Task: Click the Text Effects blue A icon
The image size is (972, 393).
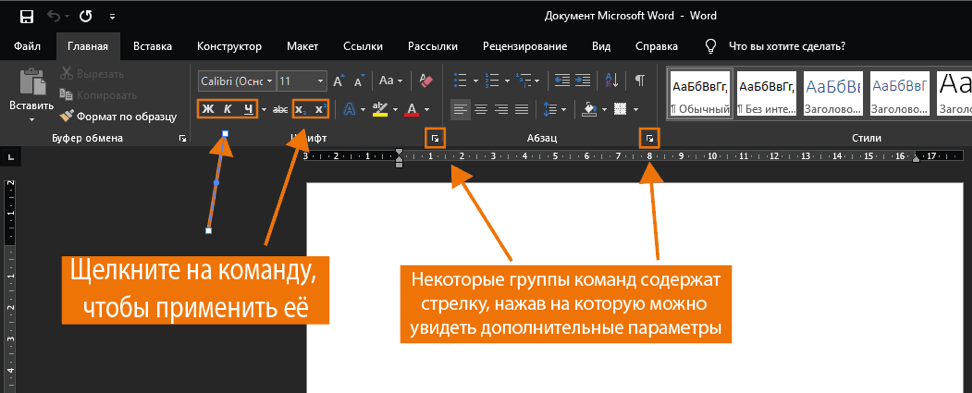Action: (349, 110)
